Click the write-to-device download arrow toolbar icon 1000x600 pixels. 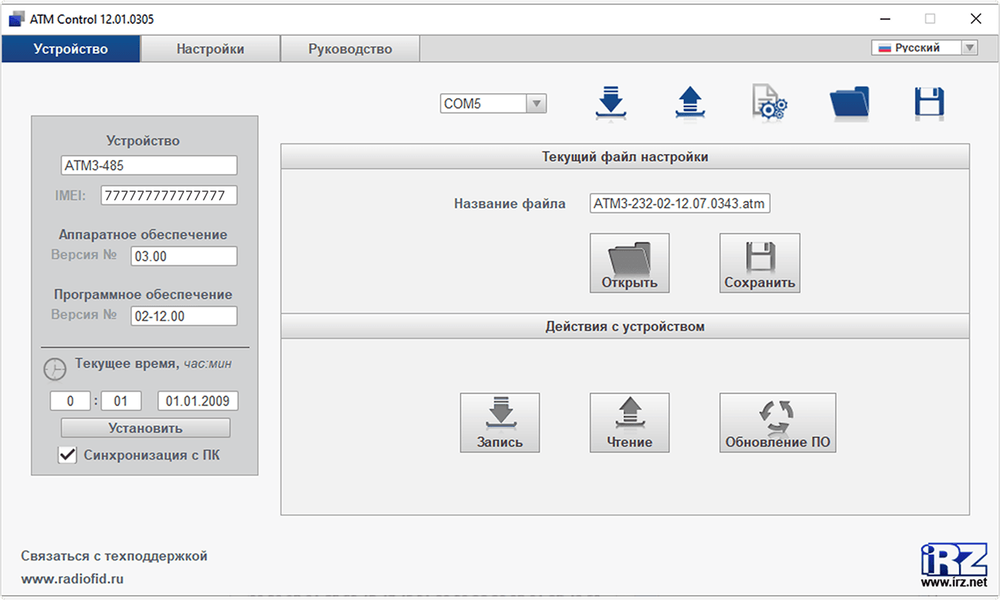[x=610, y=103]
